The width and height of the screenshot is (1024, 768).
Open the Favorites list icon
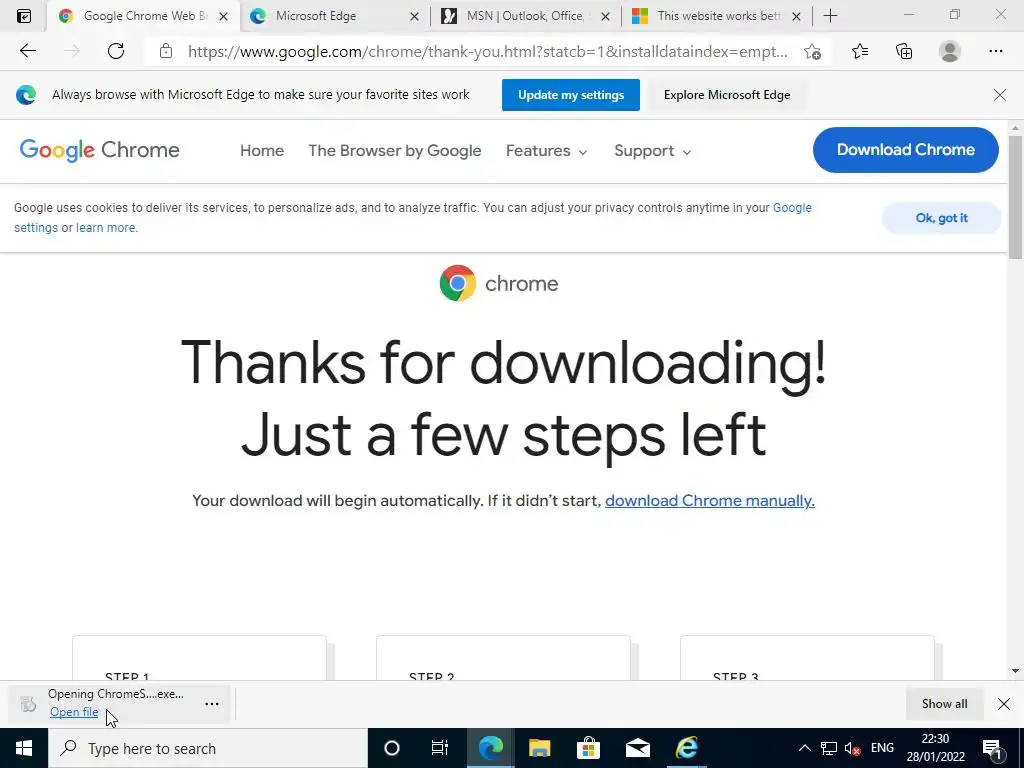point(859,51)
